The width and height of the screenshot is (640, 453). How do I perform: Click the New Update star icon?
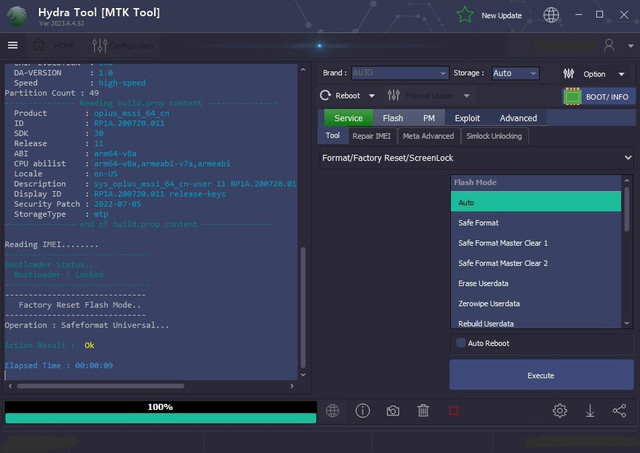click(x=465, y=15)
